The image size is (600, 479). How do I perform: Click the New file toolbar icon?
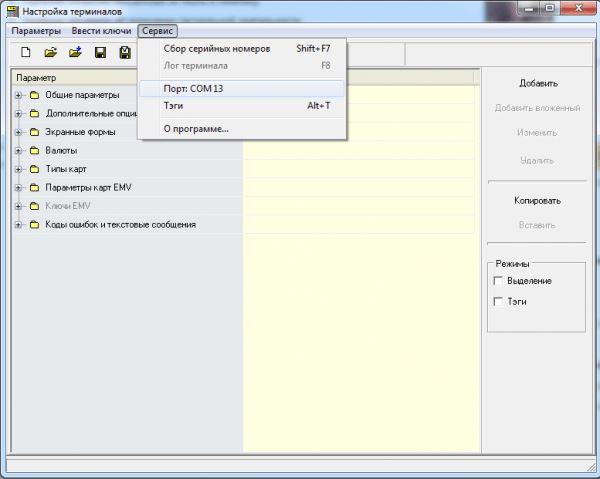coord(26,52)
